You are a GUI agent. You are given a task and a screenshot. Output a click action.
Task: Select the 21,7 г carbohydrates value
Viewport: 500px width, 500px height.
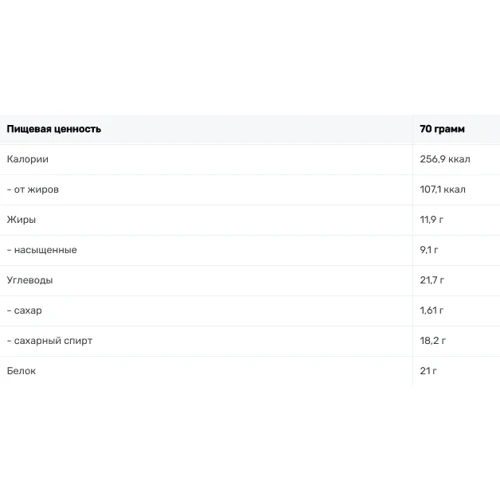click(432, 280)
